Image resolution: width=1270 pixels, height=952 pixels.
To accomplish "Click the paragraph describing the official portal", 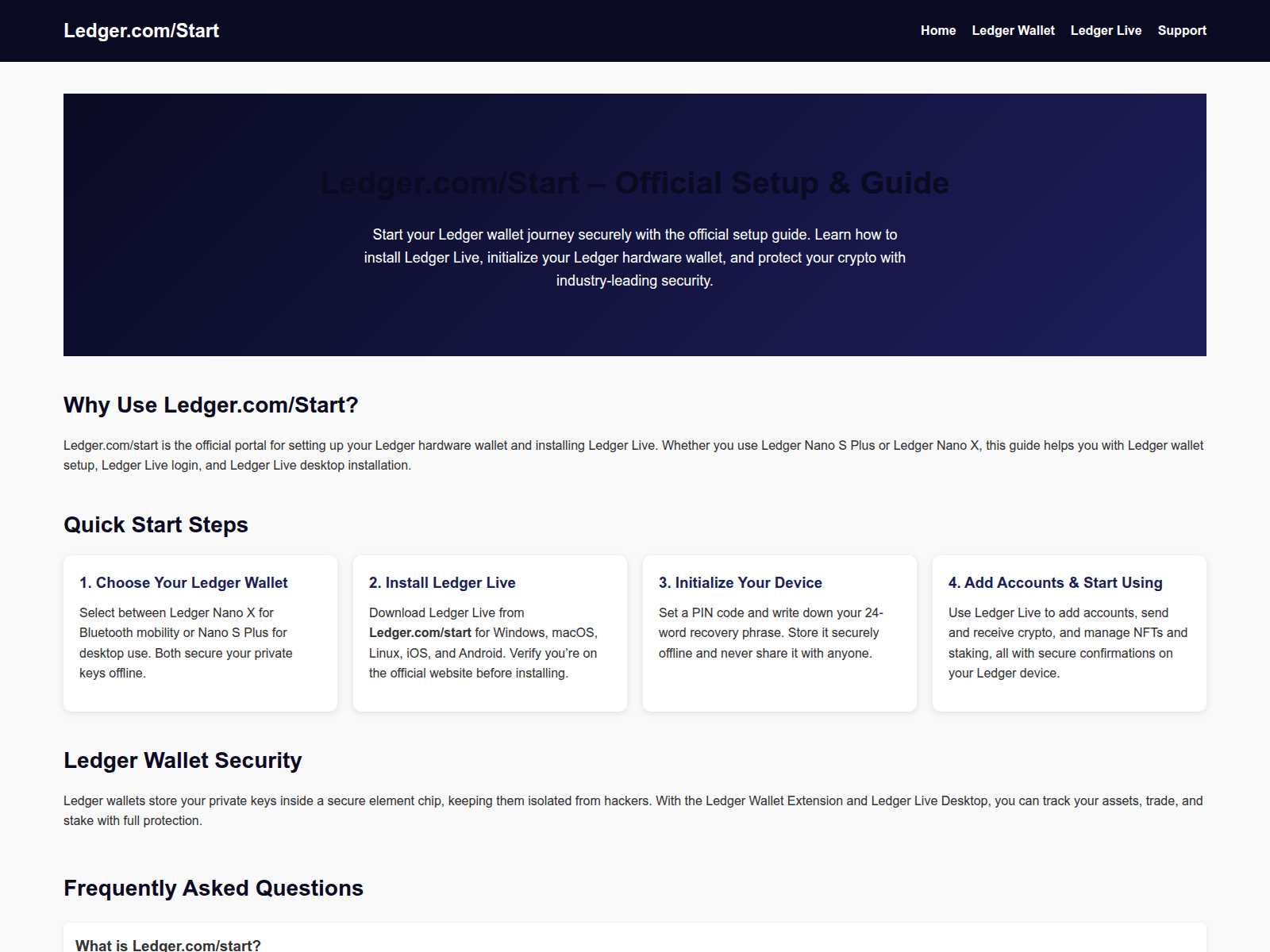I will pos(634,455).
